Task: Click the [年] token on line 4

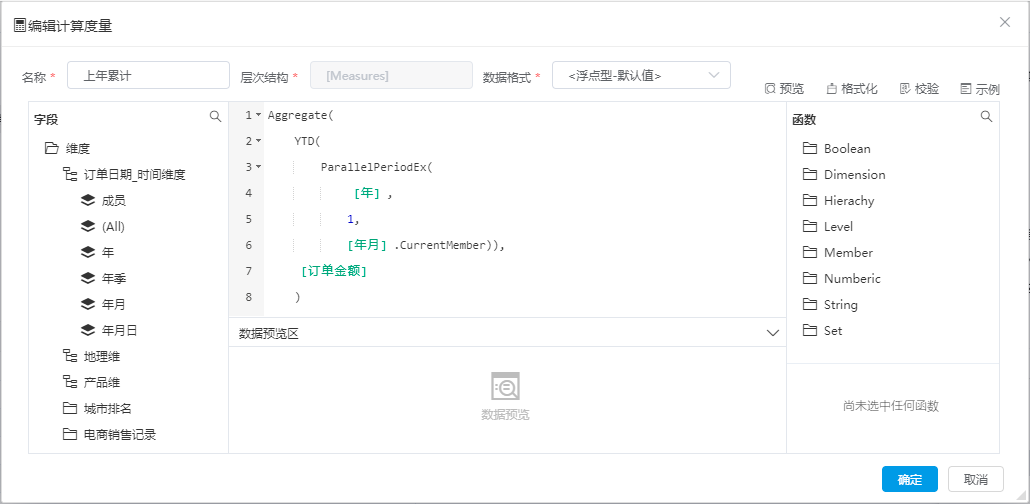Action: pyautogui.click(x=367, y=193)
